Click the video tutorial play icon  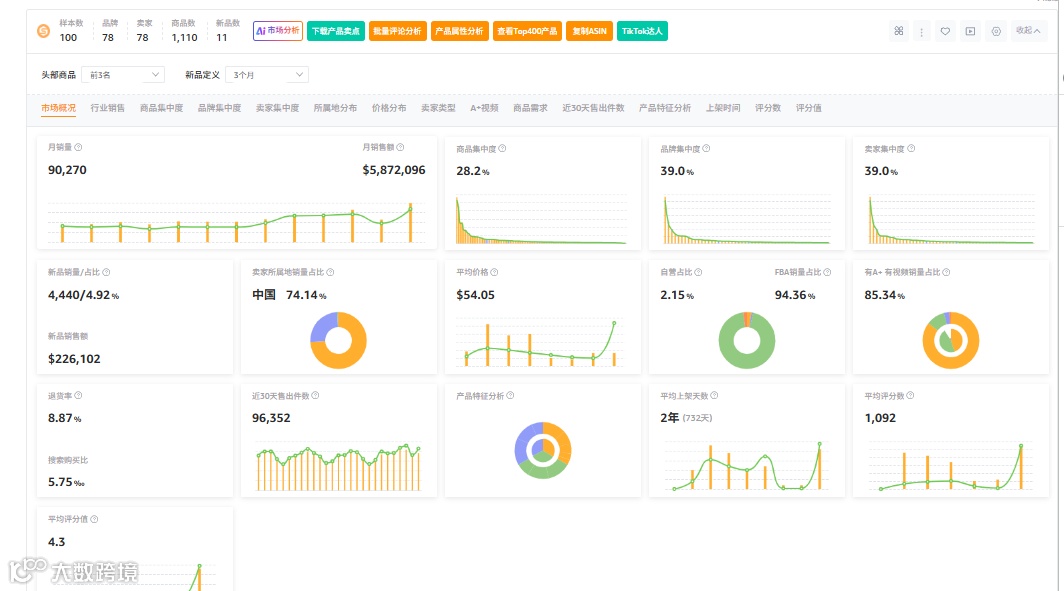click(970, 31)
